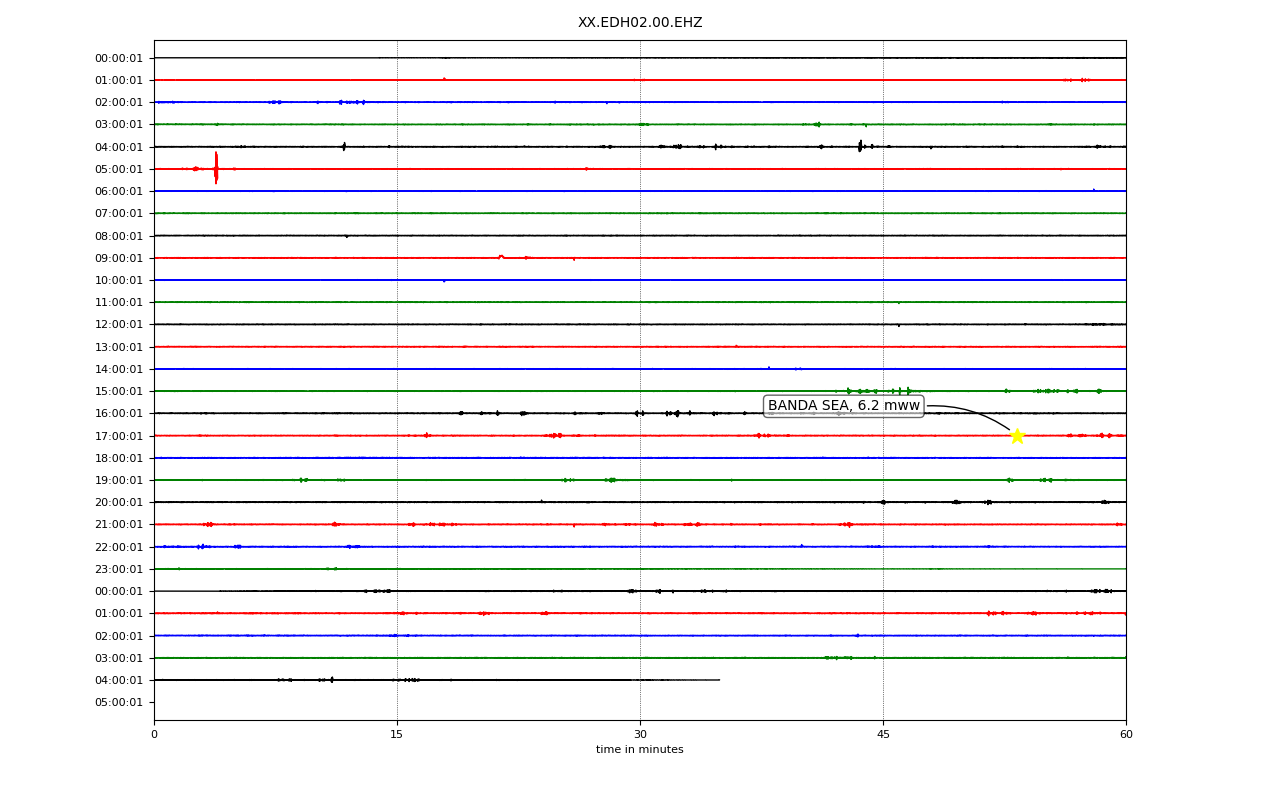This screenshot has width=1280, height=800.
Task: Click the bottom 05:00:01 row label
Action: click(119, 702)
